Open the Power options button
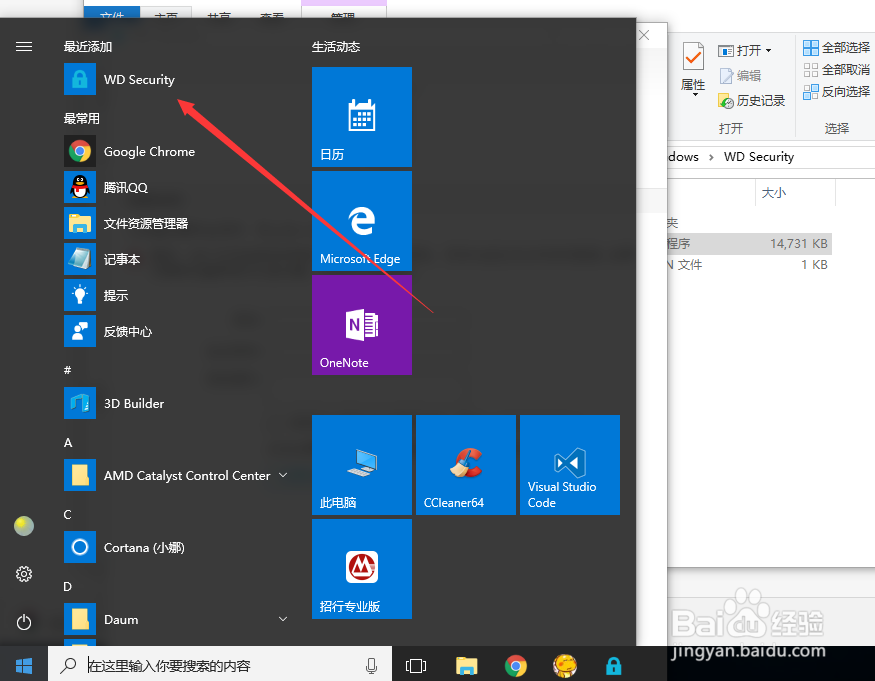Image resolution: width=875 pixels, height=681 pixels. coord(23,622)
